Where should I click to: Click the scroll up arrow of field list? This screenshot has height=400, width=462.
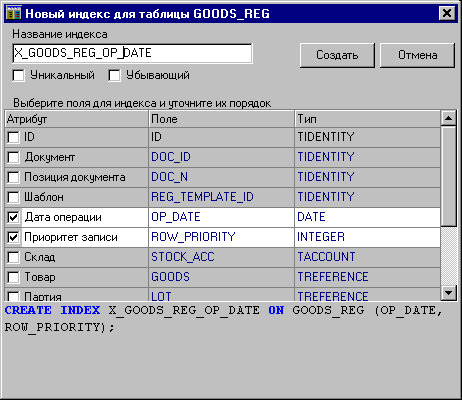[449, 118]
